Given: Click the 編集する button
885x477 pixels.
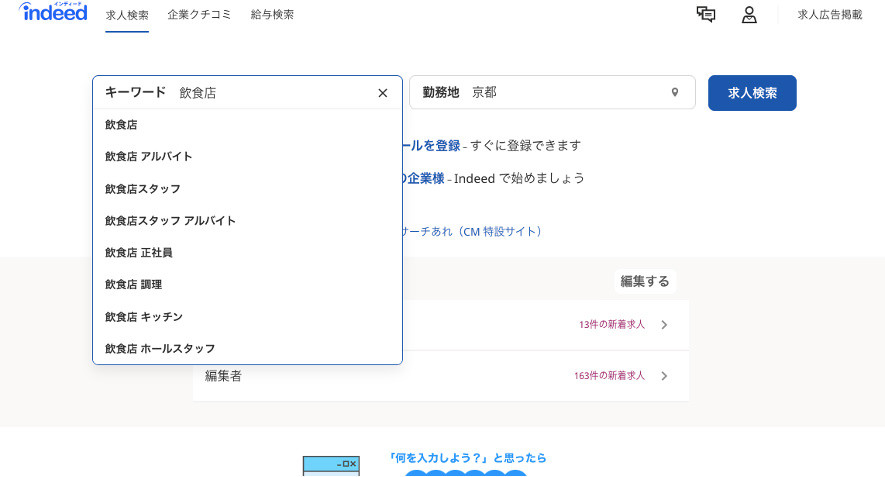Looking at the screenshot, I should coord(644,281).
